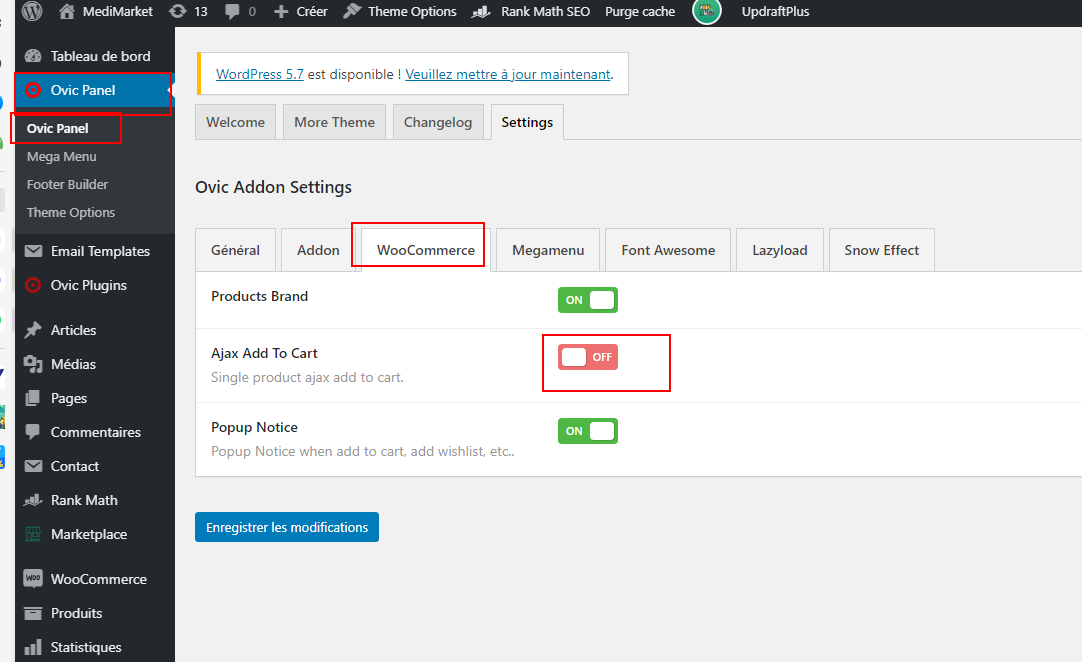Collapse the Ovic Panel submenu arrow

pyautogui.click(x=170, y=90)
